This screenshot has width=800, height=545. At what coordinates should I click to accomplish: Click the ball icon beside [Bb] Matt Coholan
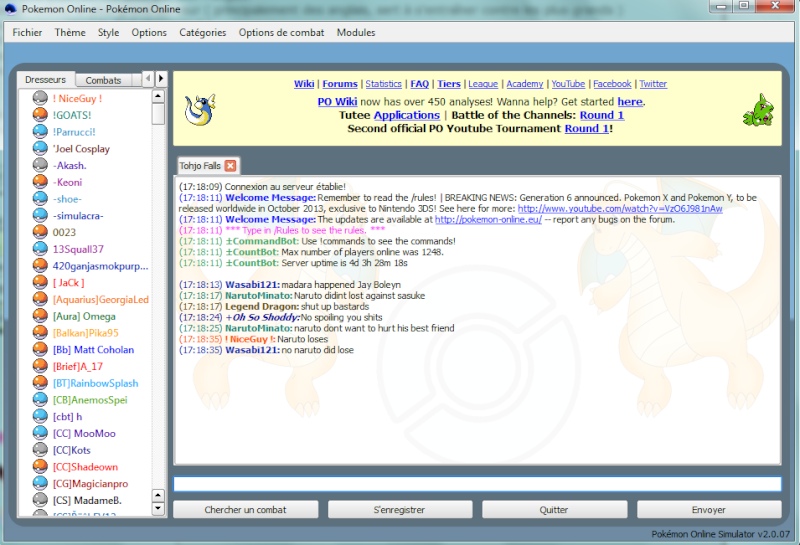[x=40, y=350]
